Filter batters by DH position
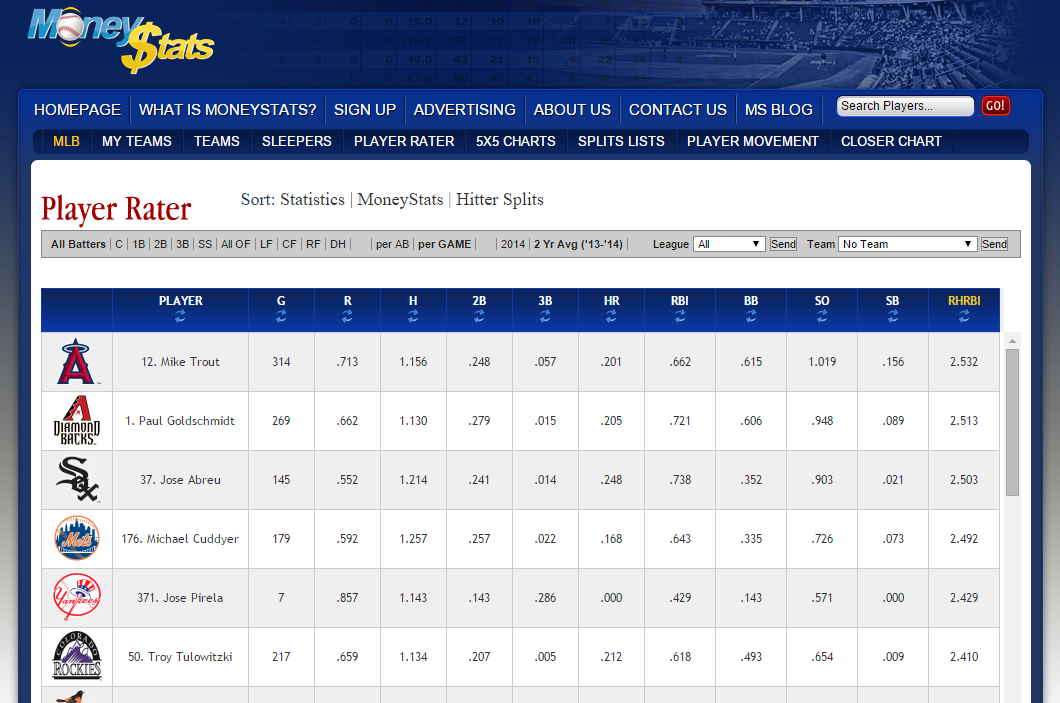 [x=338, y=244]
